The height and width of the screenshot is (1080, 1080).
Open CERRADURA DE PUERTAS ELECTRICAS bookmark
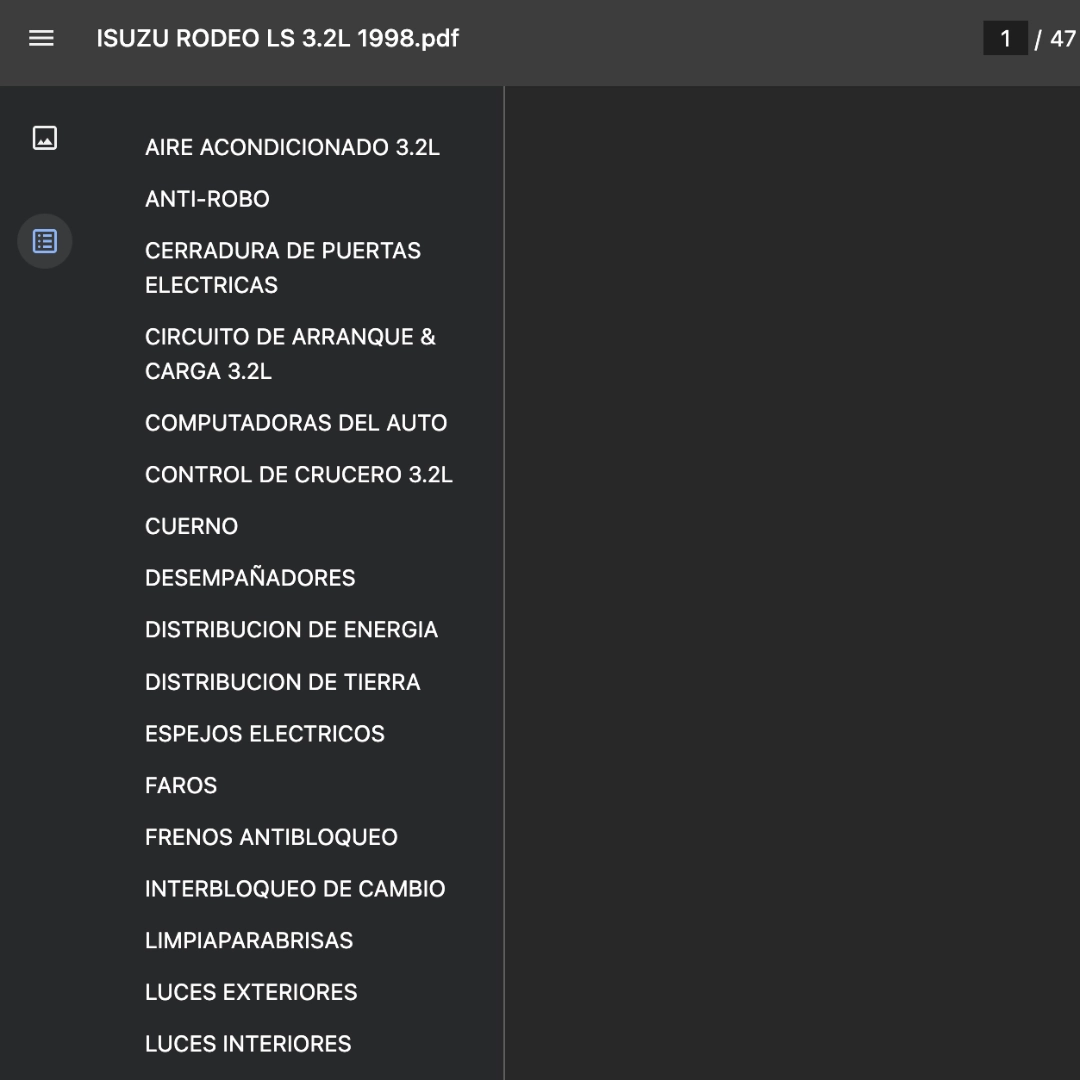pos(283,268)
